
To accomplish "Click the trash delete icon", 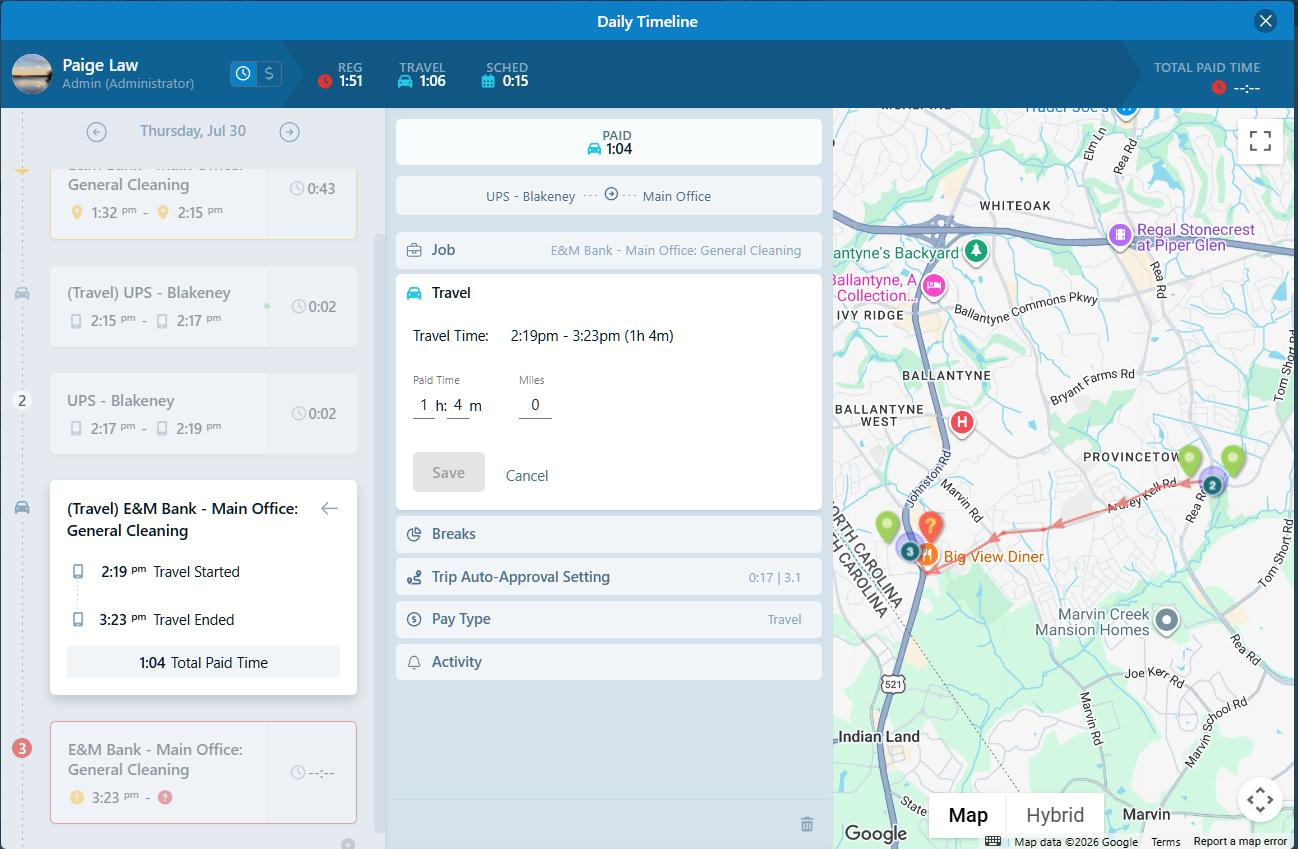I will 807,824.
